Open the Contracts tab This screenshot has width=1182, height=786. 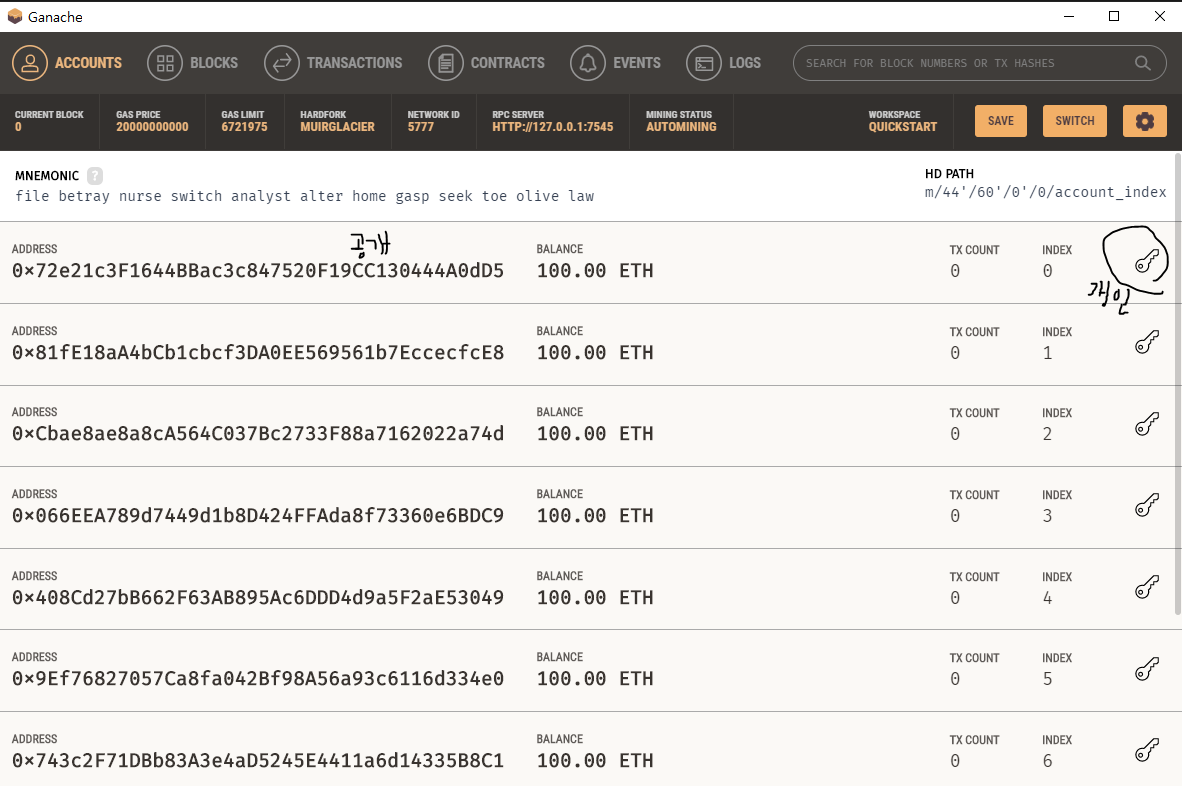click(486, 63)
